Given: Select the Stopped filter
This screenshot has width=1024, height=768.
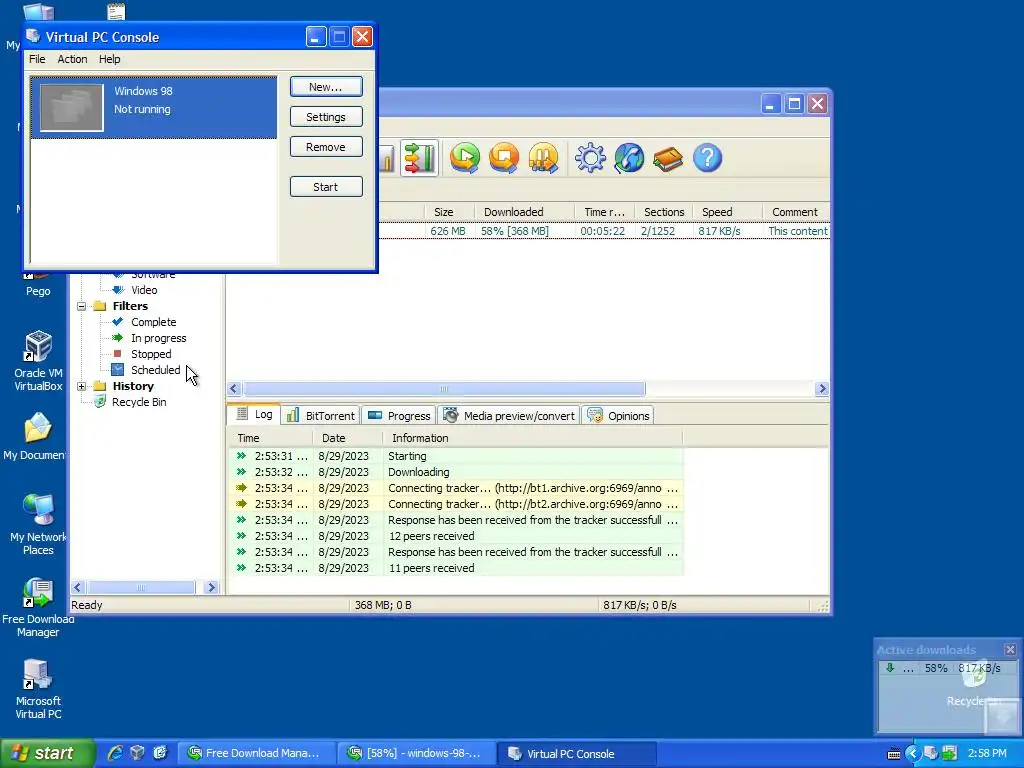Looking at the screenshot, I should pos(151,354).
